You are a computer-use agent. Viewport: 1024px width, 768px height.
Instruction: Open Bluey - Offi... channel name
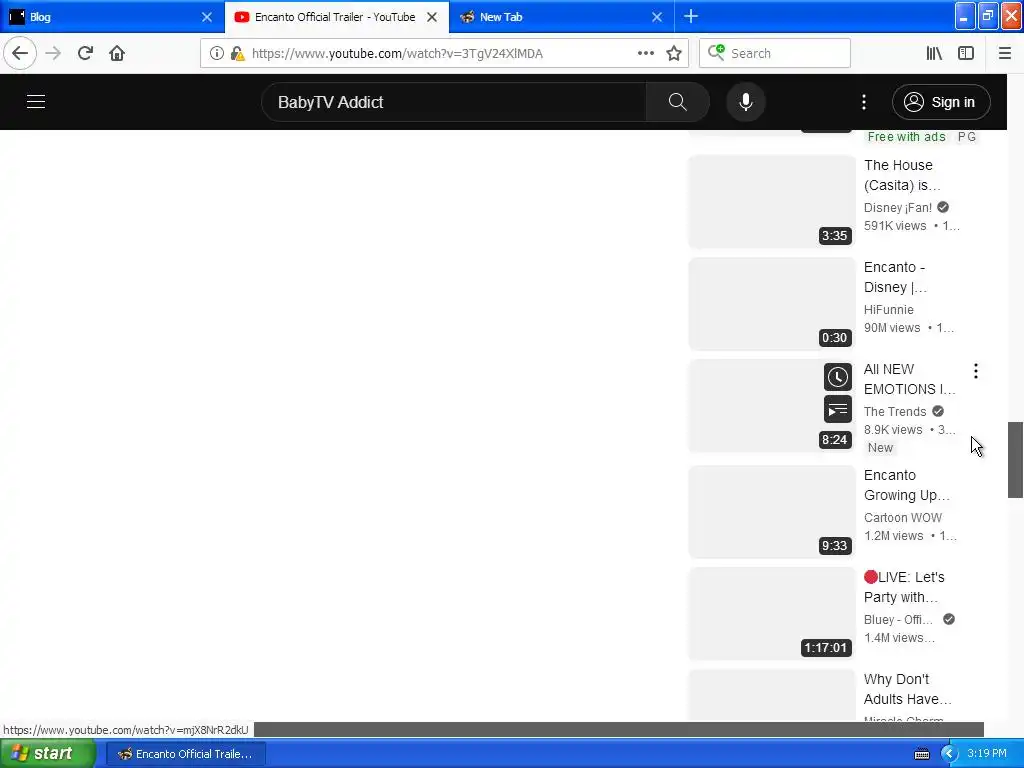[898, 619]
